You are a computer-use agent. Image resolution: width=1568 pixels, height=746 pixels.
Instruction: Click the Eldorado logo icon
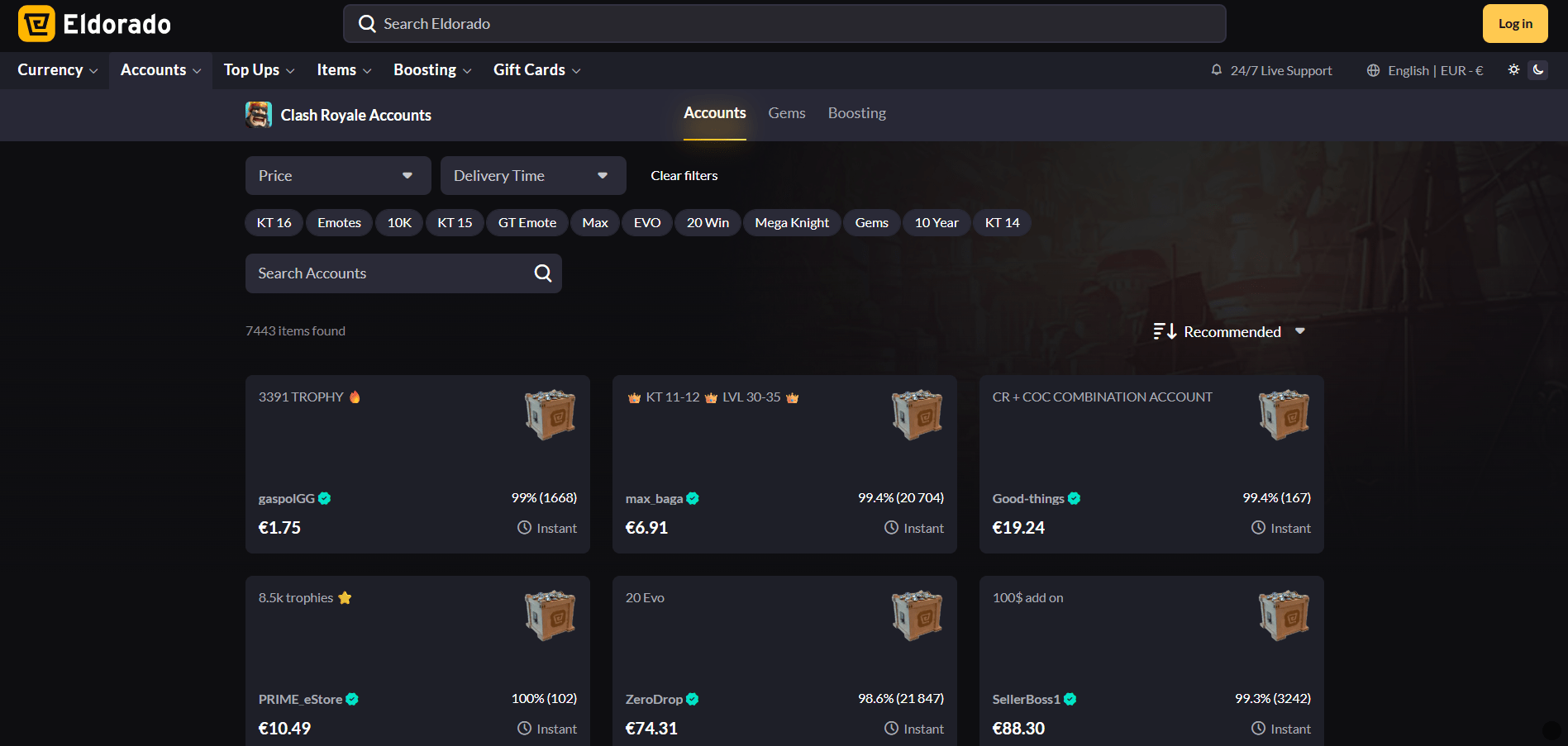(36, 23)
